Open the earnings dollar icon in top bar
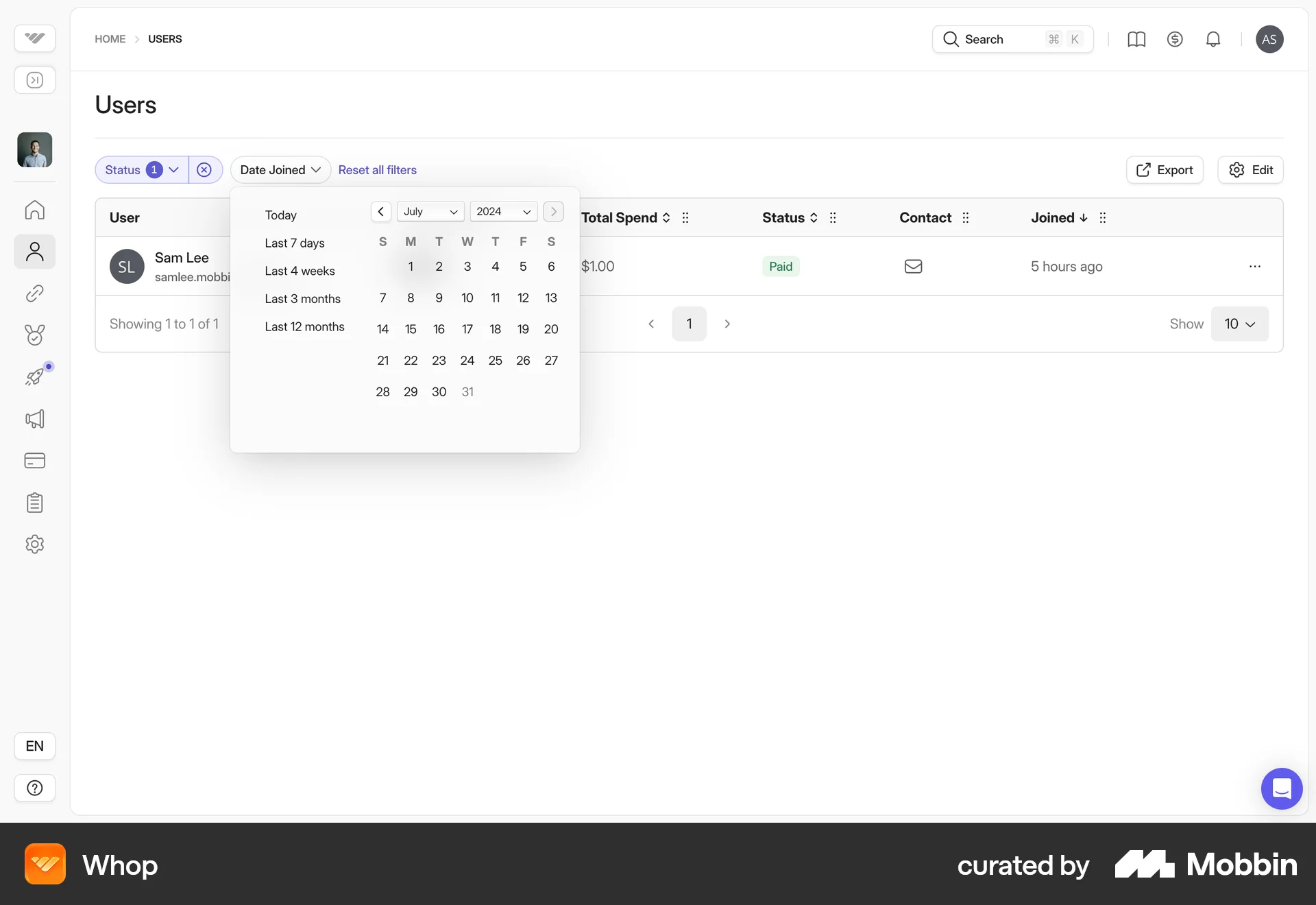The width and height of the screenshot is (1316, 905). coord(1175,39)
